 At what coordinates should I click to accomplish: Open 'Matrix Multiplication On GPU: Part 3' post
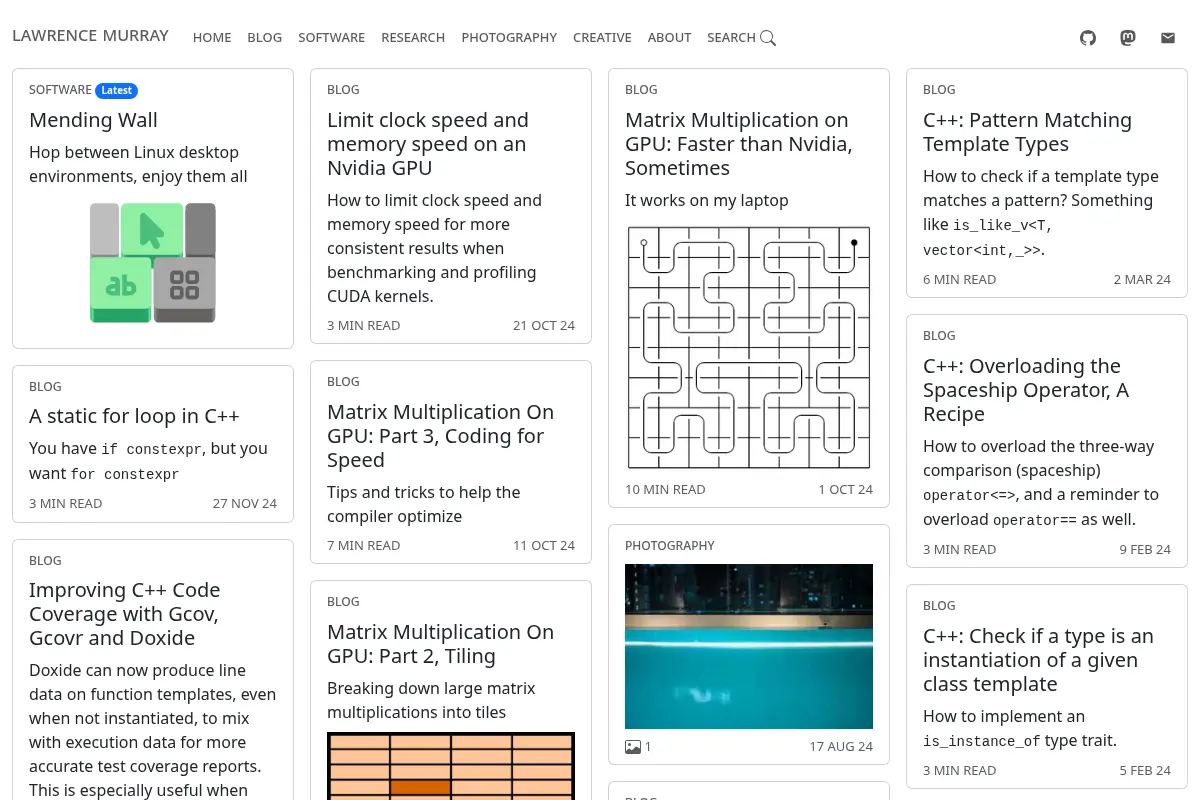pyautogui.click(x=440, y=436)
